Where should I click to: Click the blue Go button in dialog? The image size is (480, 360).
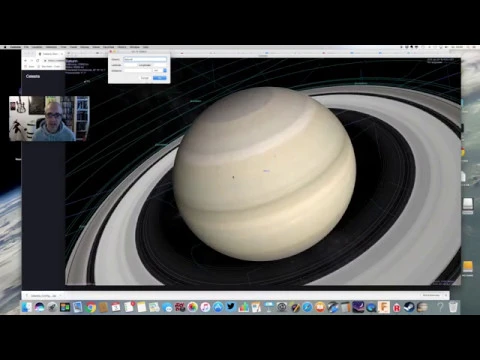click(x=159, y=78)
